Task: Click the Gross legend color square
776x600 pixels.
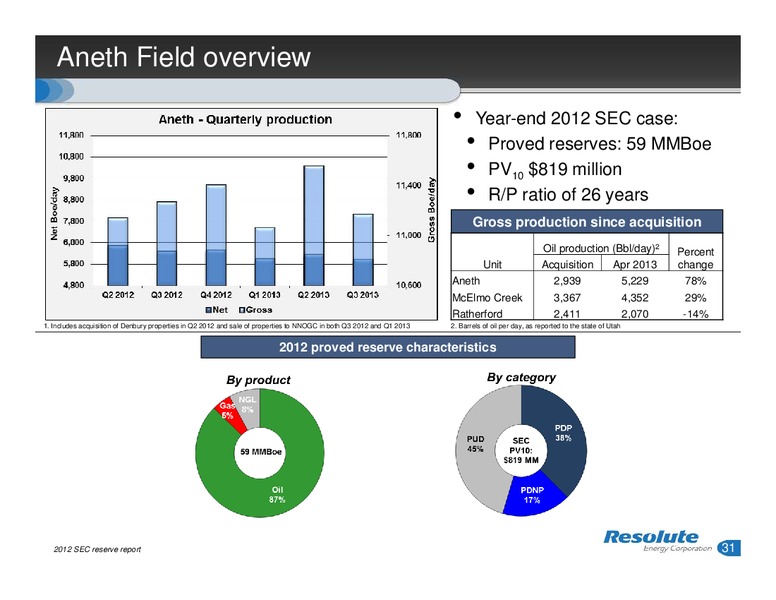Action: click(242, 310)
